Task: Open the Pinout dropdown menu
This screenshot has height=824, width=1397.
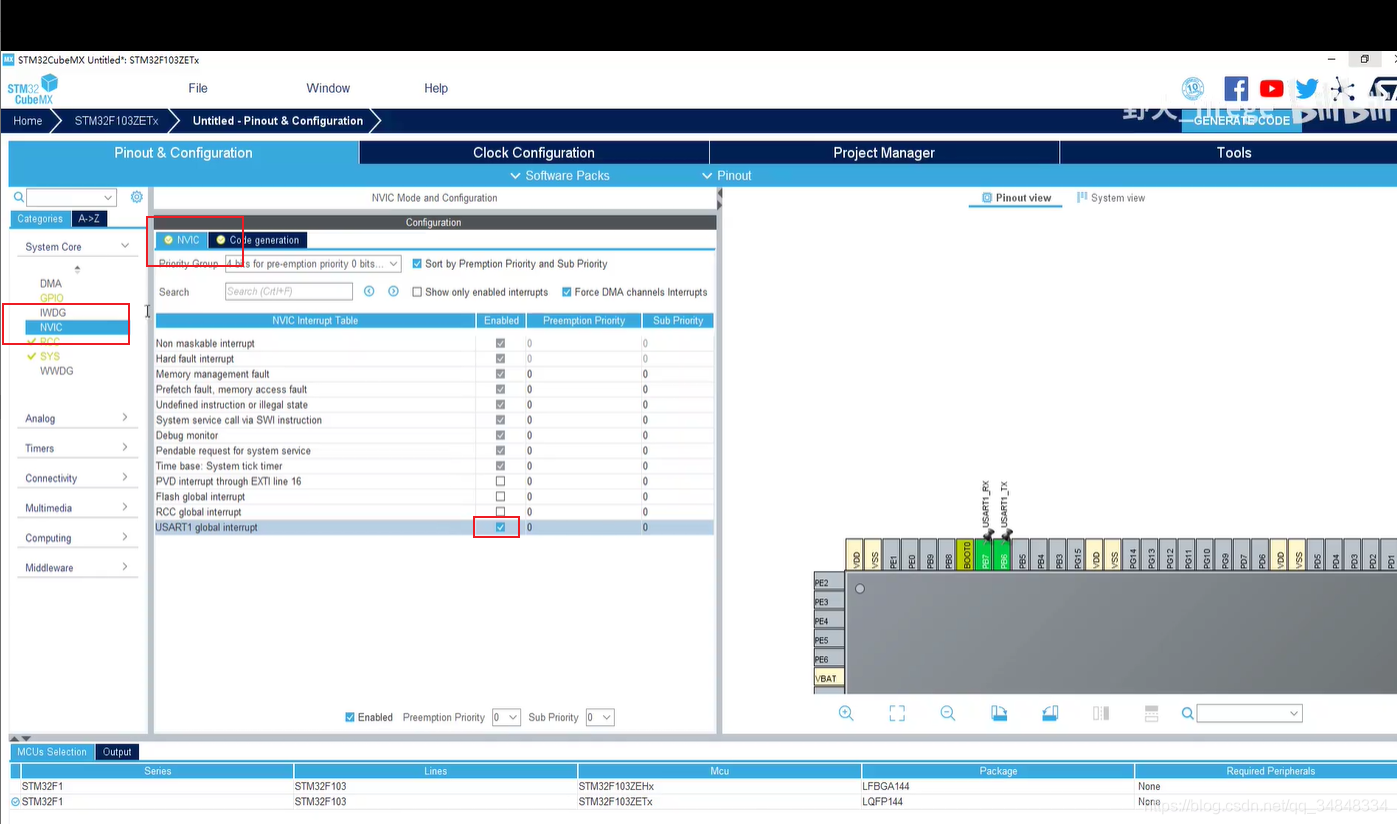Action: (727, 175)
